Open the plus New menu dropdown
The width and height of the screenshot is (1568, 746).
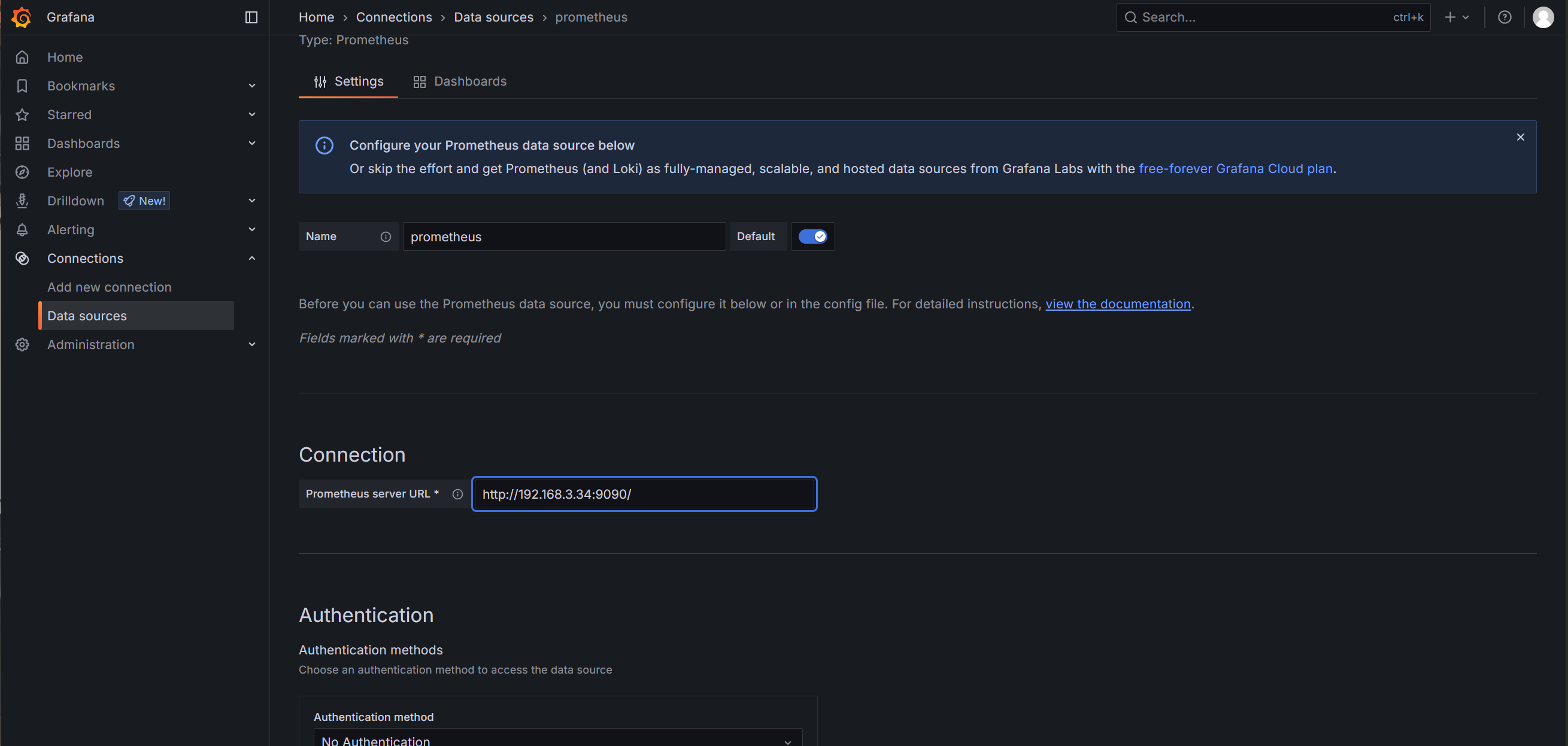1457,17
